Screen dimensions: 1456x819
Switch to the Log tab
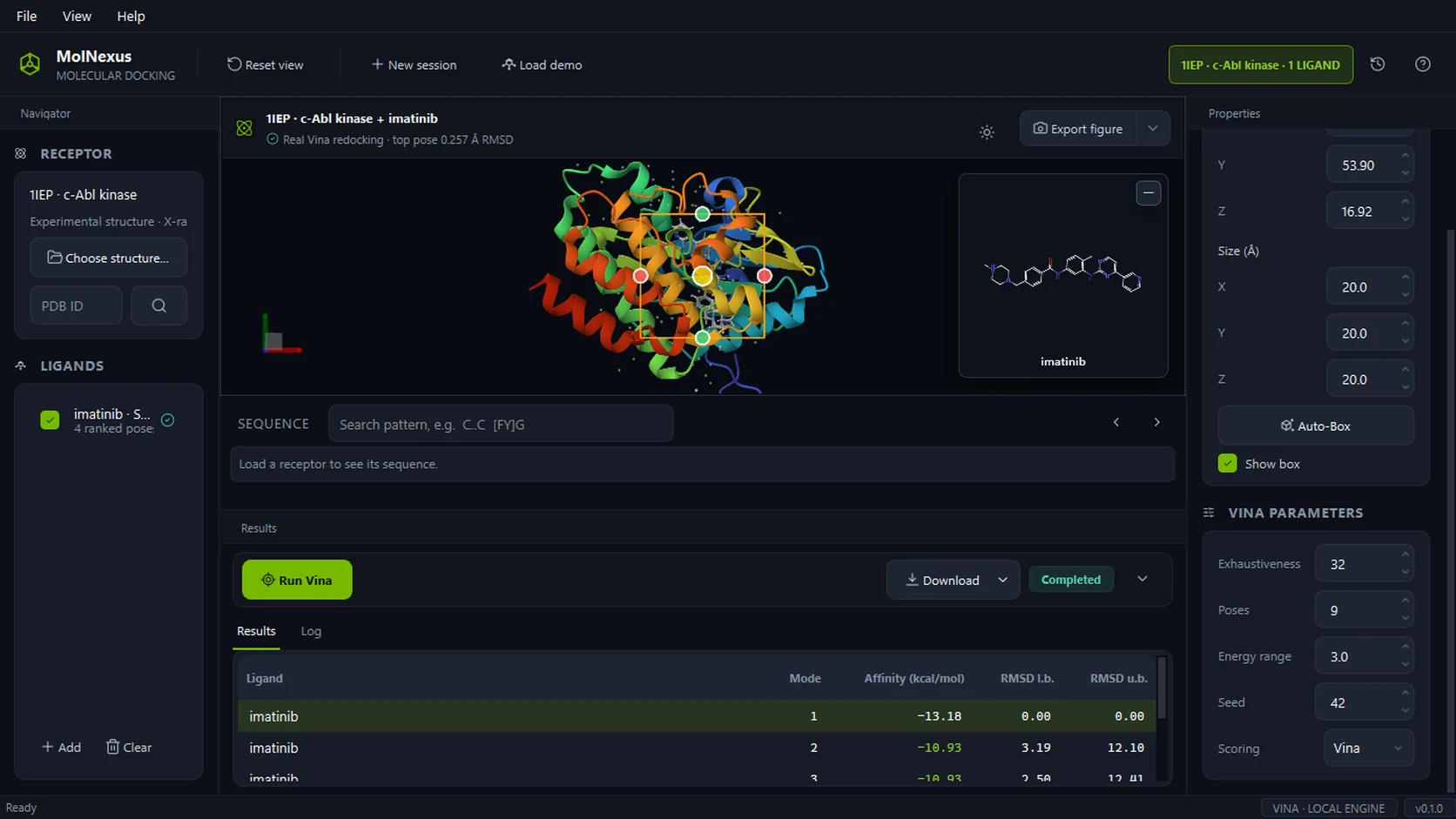click(x=311, y=631)
